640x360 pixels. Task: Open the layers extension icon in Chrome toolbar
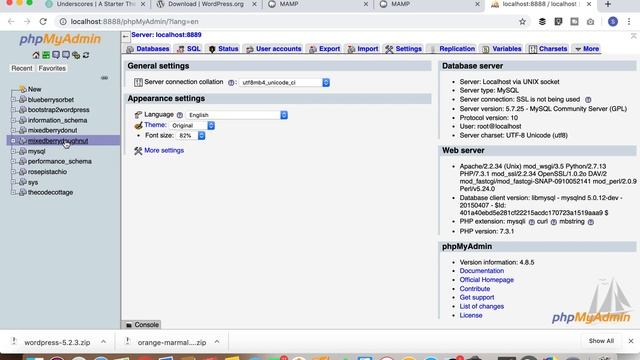(x=542, y=22)
